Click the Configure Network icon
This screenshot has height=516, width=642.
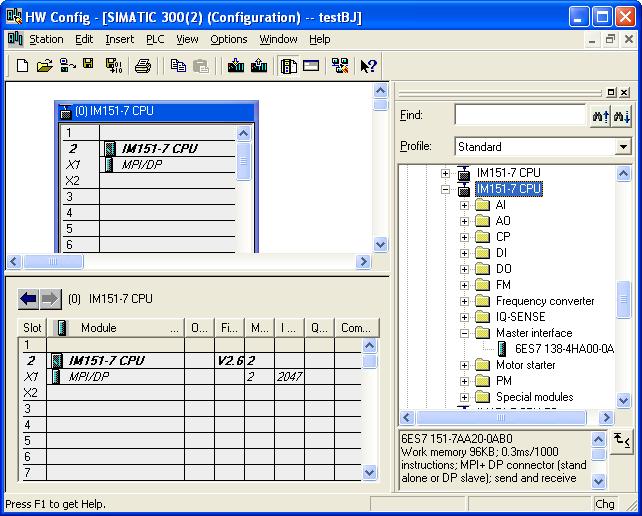(340, 66)
